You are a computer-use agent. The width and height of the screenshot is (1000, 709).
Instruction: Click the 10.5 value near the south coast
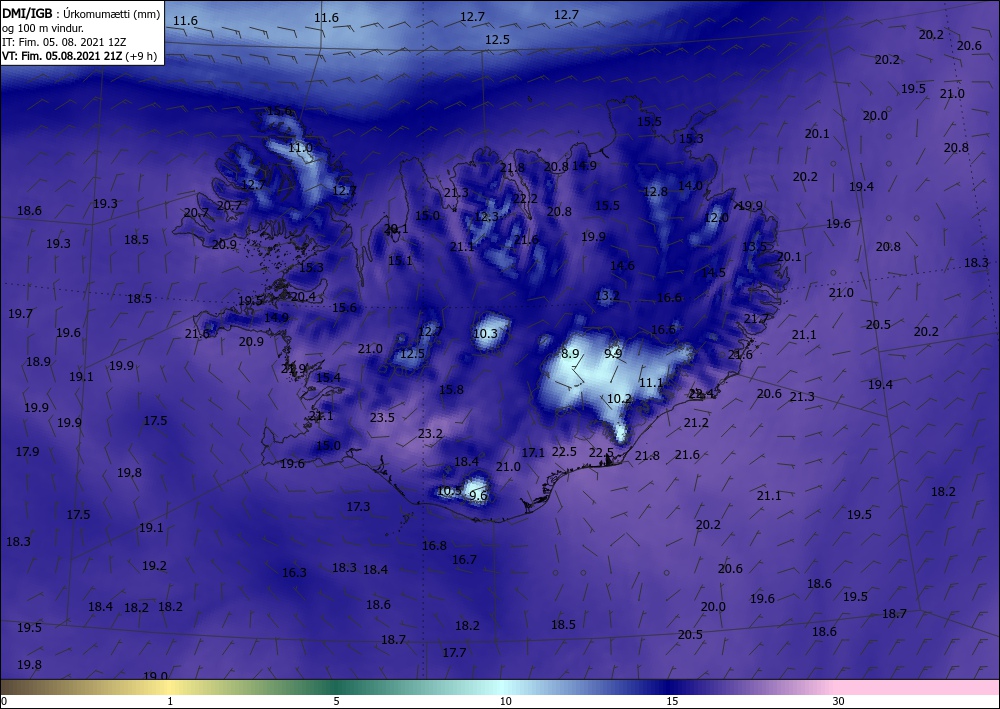(x=450, y=491)
